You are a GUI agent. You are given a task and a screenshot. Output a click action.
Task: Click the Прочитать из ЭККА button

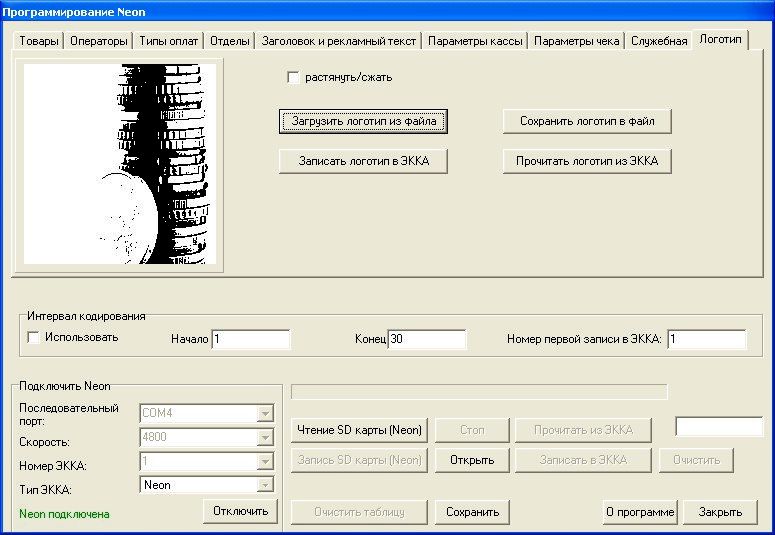click(583, 430)
